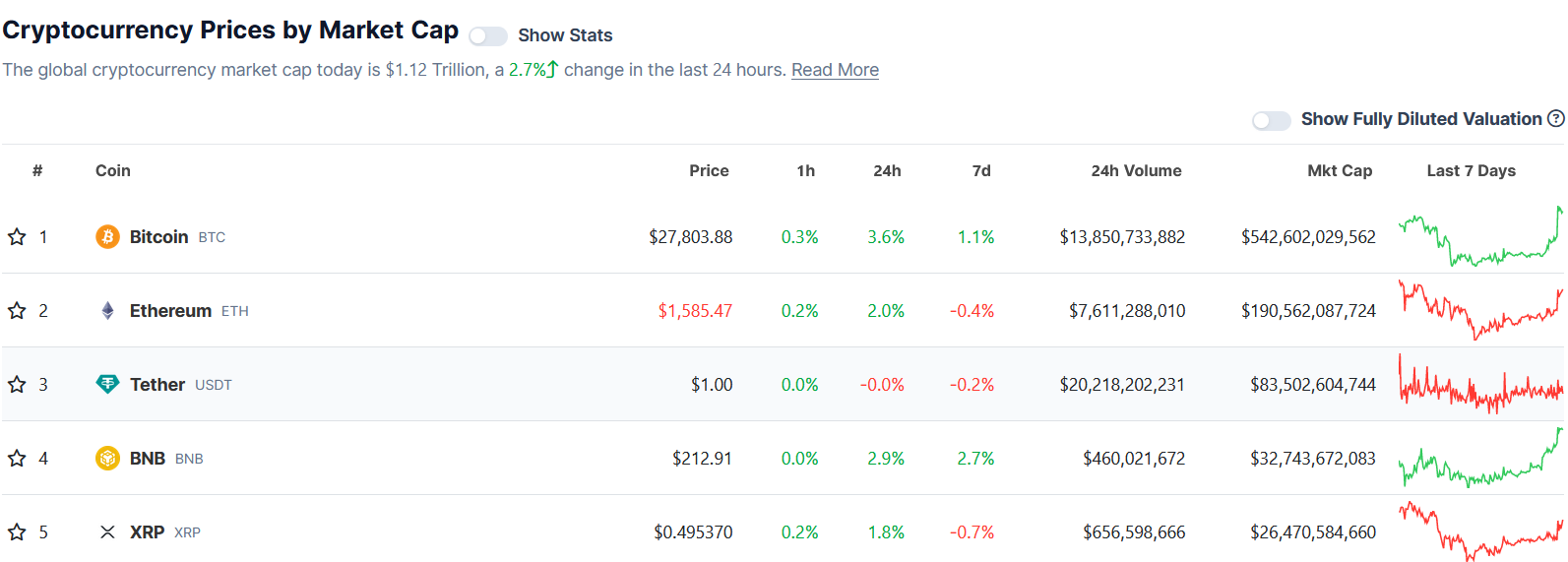Click the BNB coin logo

coord(107,459)
